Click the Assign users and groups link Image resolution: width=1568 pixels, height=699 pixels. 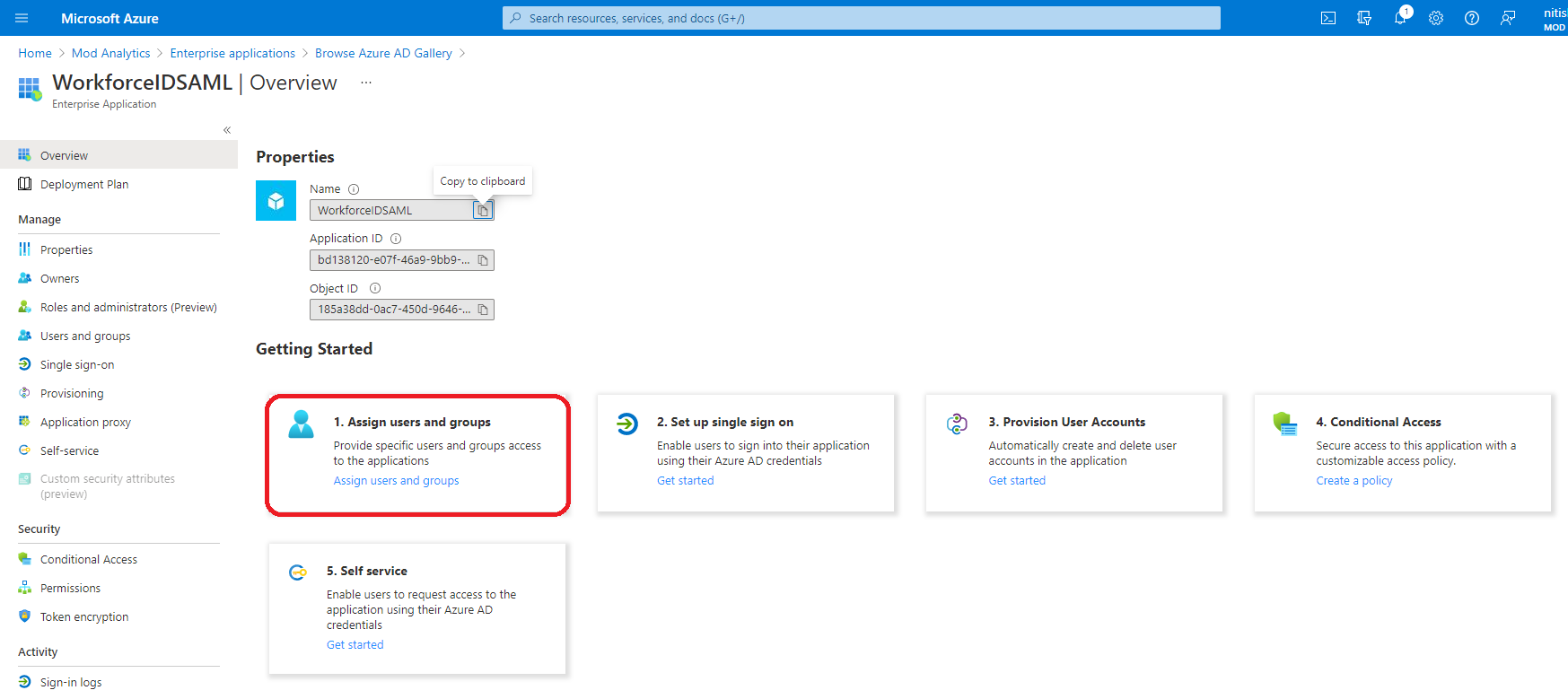pyautogui.click(x=396, y=481)
